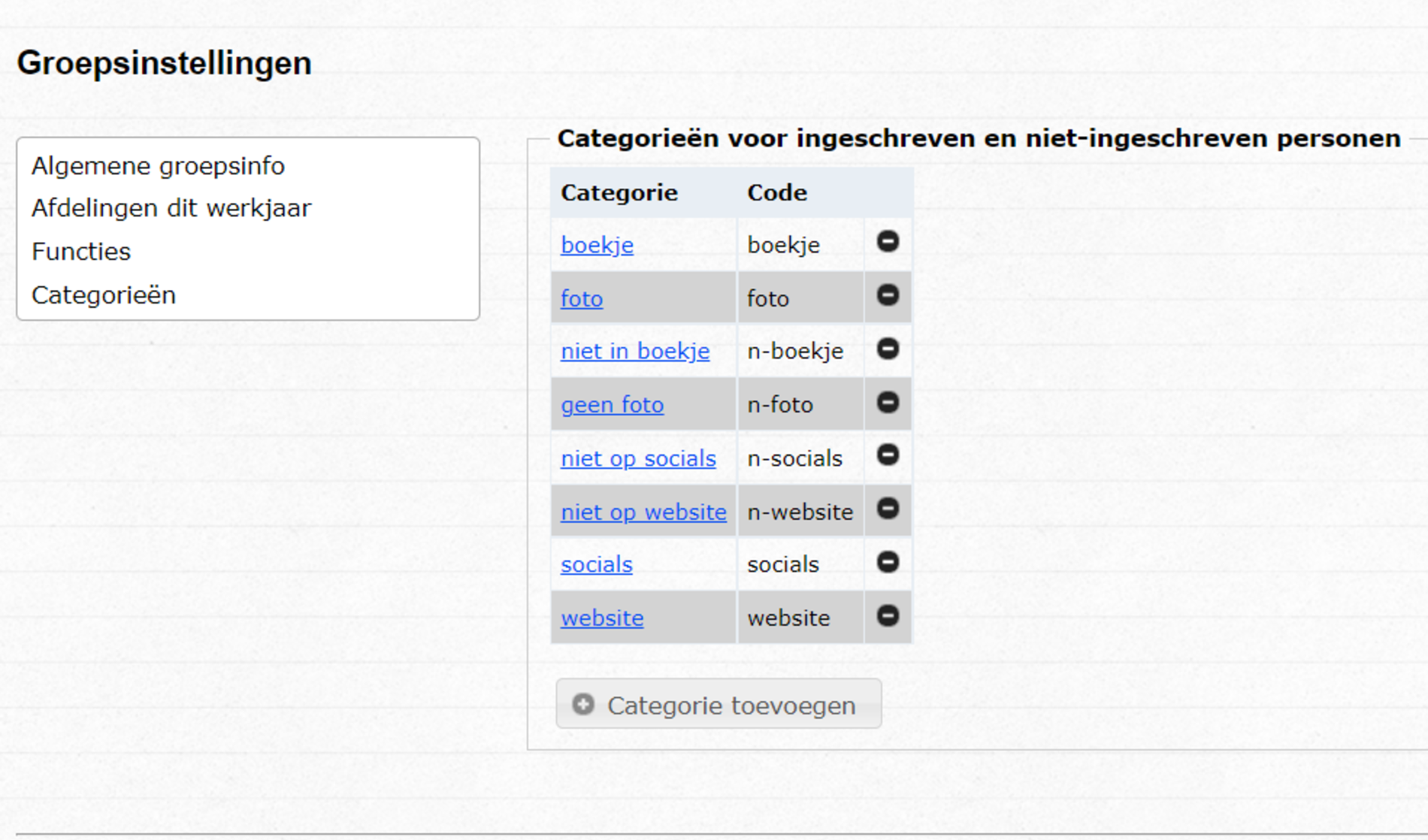Viewport: 1428px width, 840px height.
Task: Click the Code column header
Action: click(777, 193)
